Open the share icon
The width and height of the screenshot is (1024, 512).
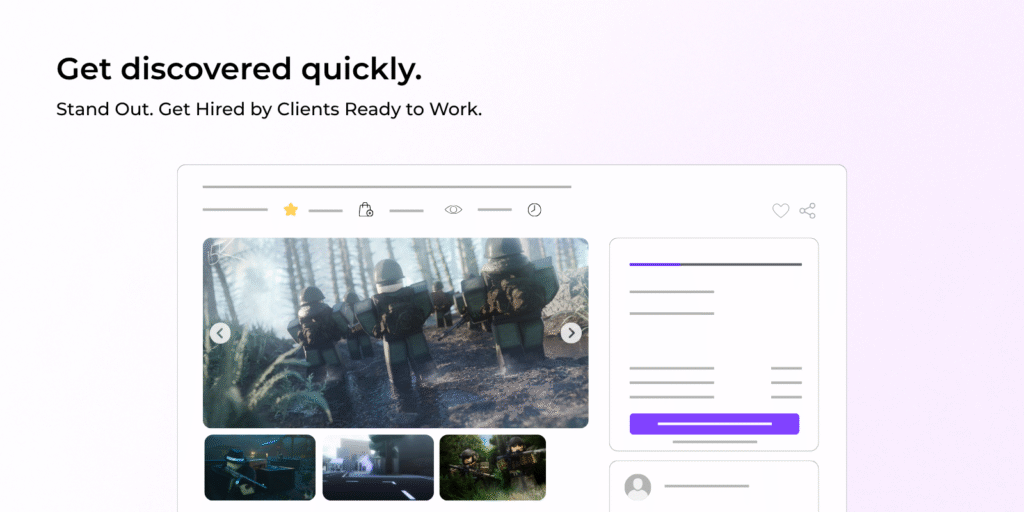[808, 210]
